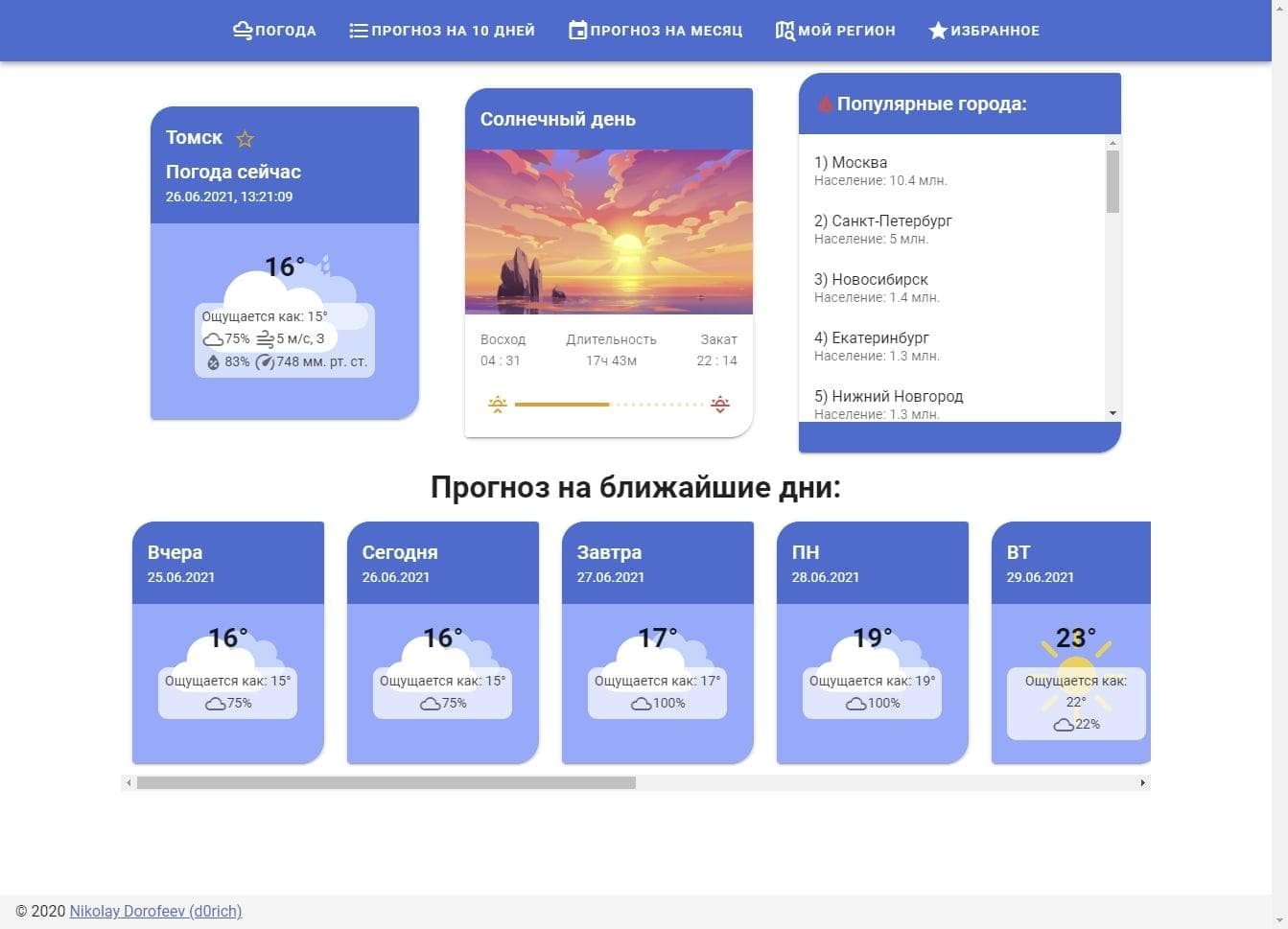1288x929 pixels.
Task: Click the sunset landscape image
Action: click(x=609, y=232)
